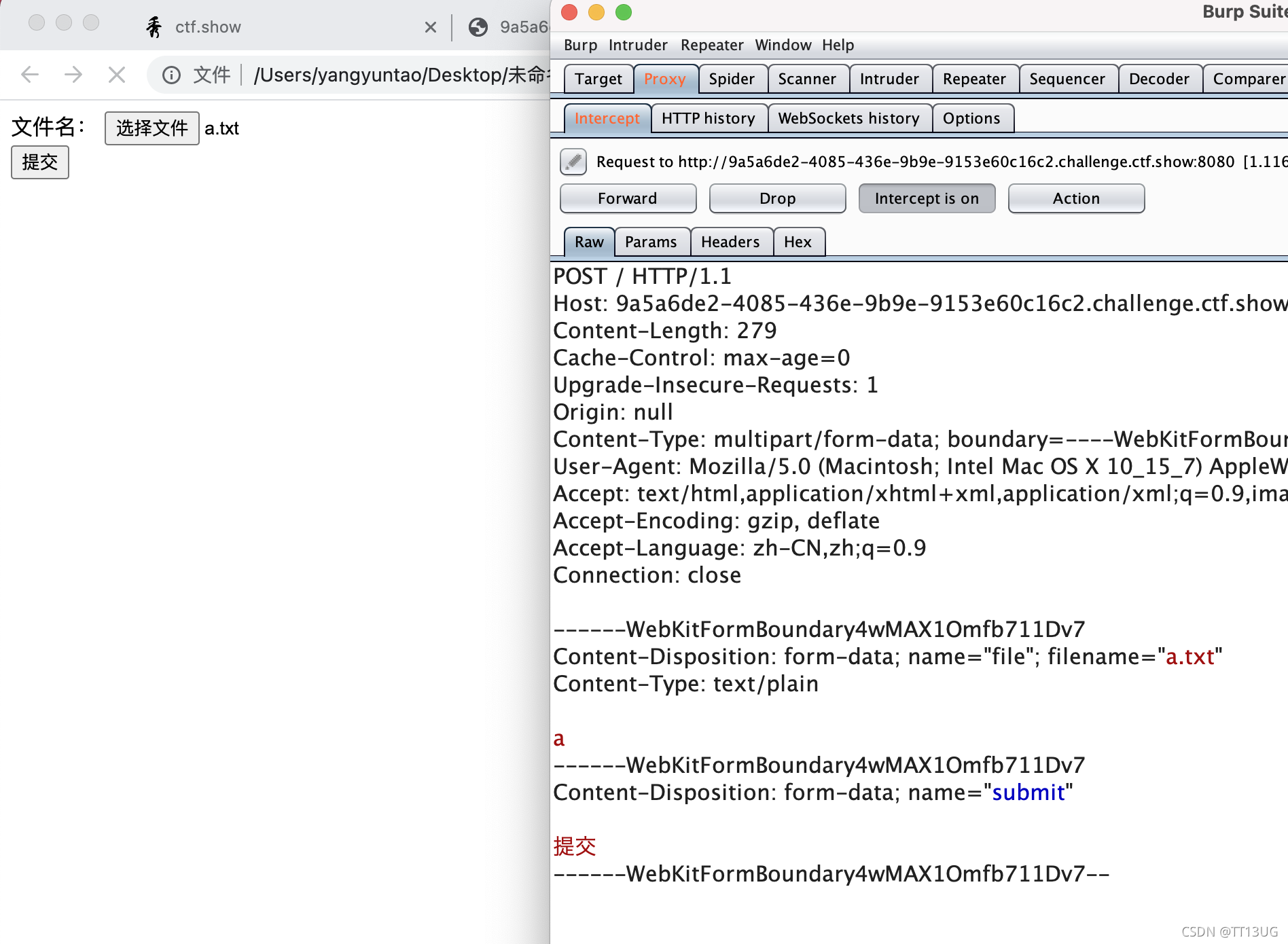Open the Decoder tab
Viewport: 1288px width, 944px height.
coord(1159,79)
